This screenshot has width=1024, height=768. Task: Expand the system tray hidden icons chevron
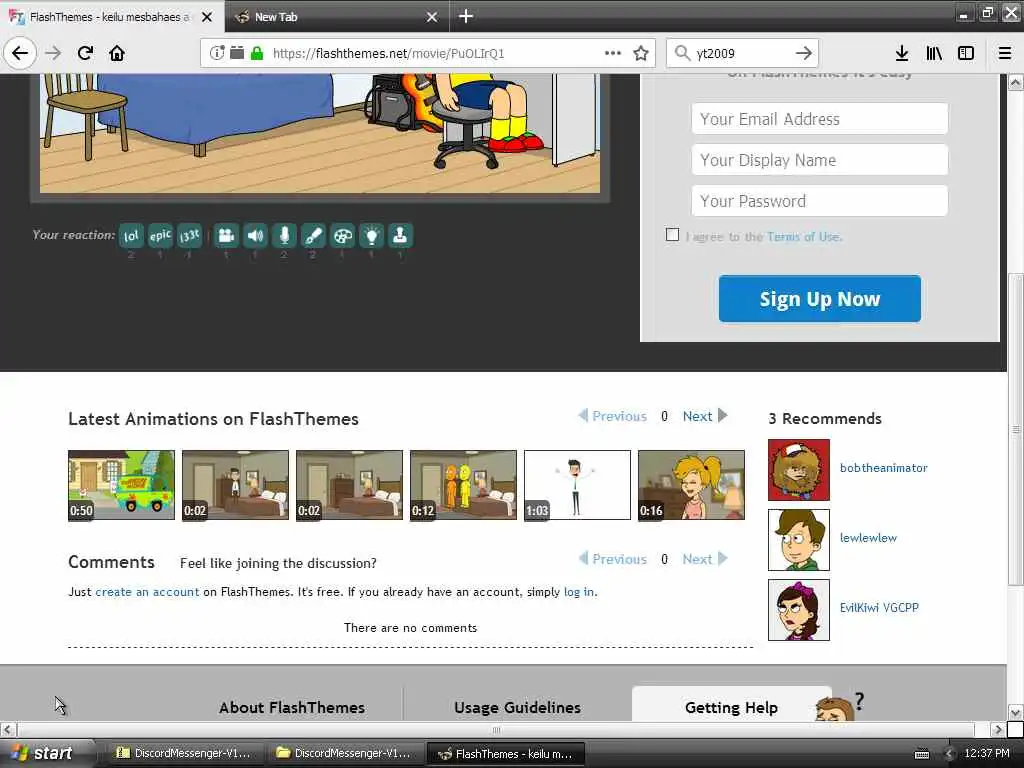tap(950, 754)
